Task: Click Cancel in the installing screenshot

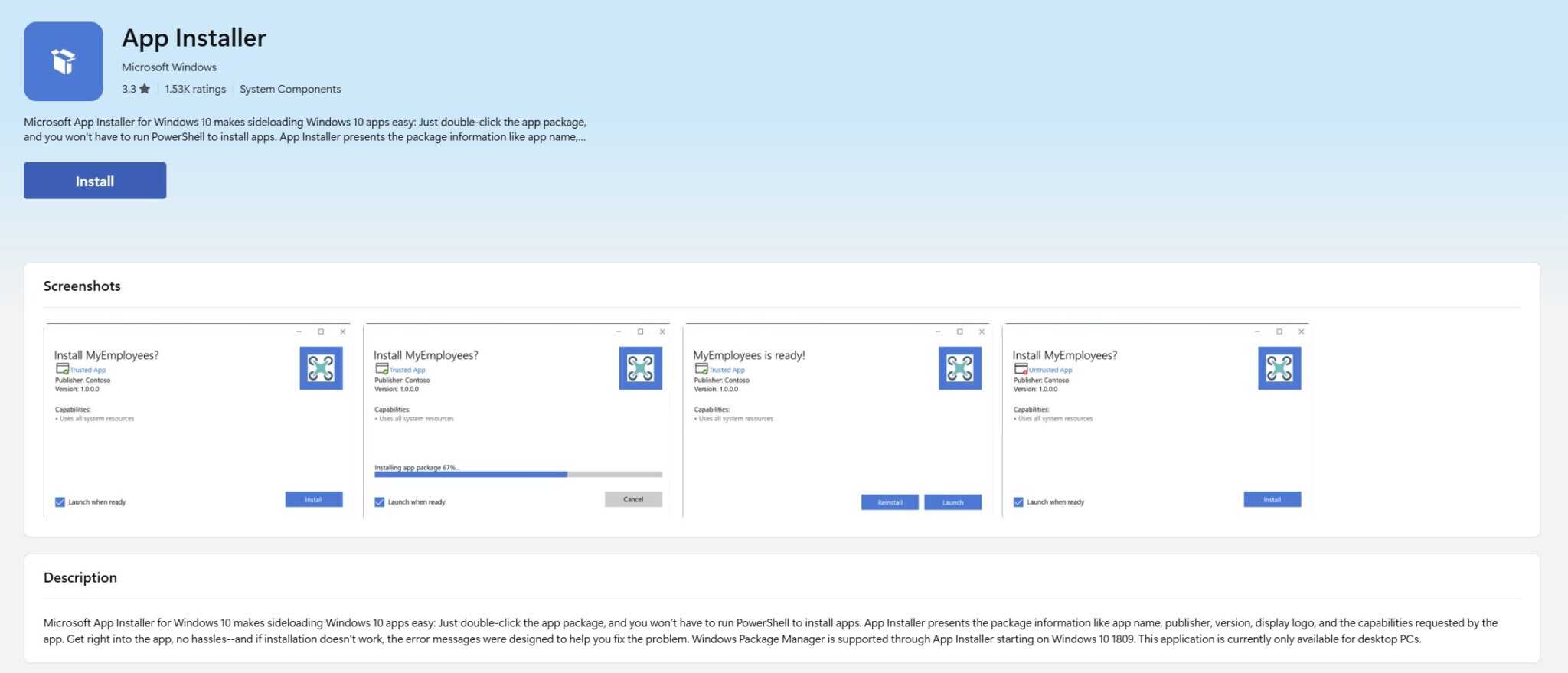Action: coord(633,499)
